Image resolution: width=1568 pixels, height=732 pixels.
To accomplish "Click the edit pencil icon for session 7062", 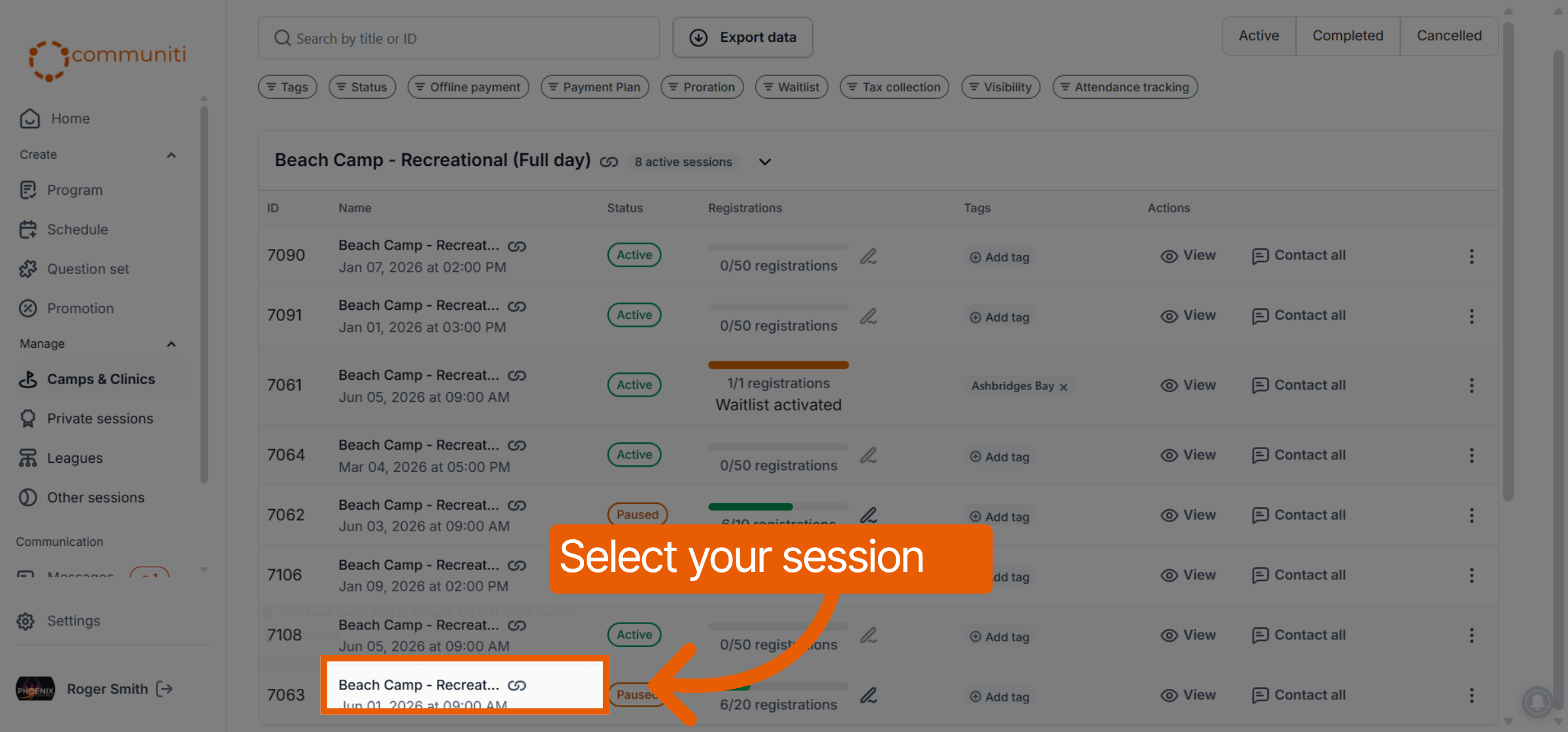I will (x=868, y=515).
